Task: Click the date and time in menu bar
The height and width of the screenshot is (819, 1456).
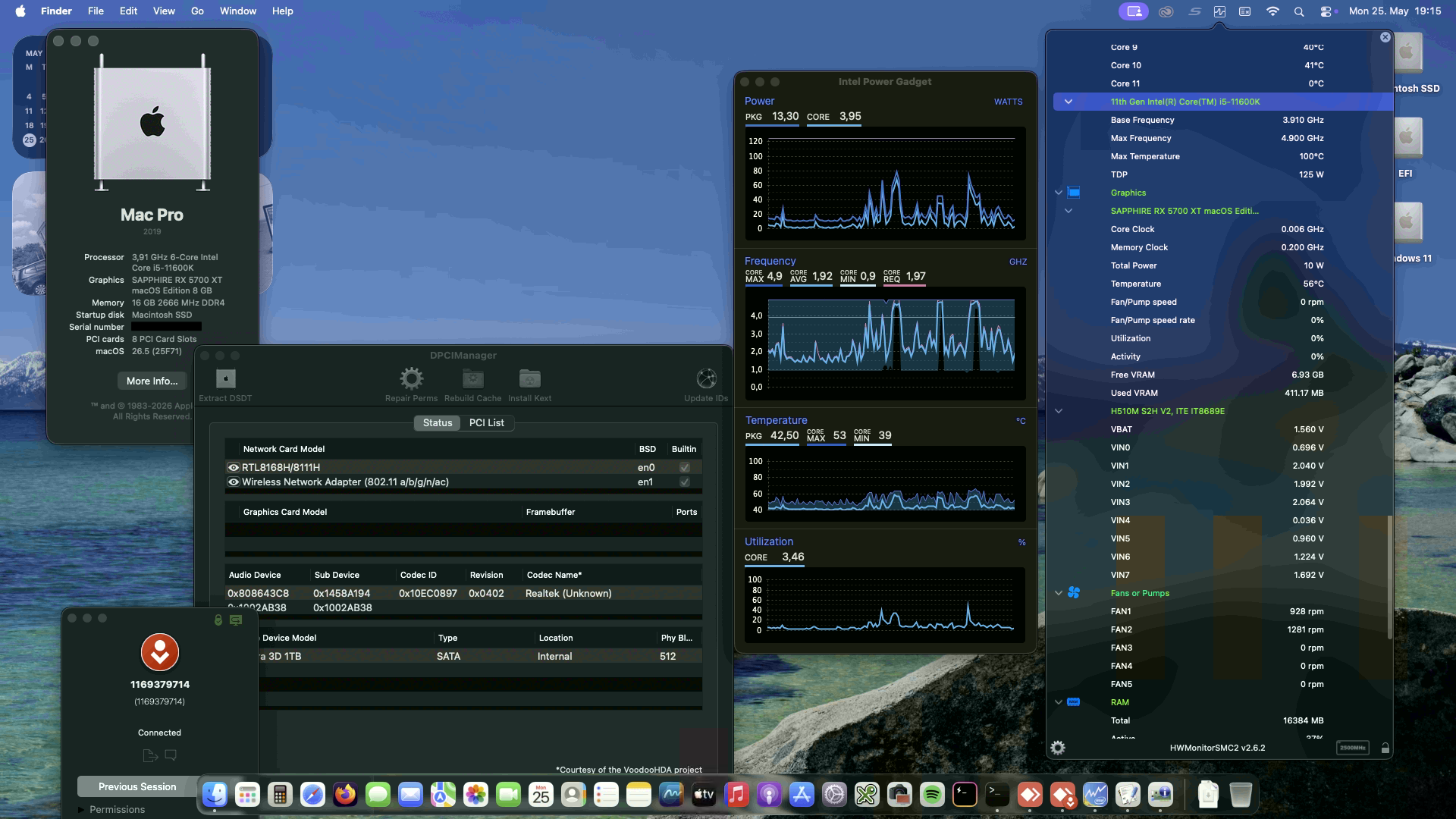Action: click(x=1395, y=11)
